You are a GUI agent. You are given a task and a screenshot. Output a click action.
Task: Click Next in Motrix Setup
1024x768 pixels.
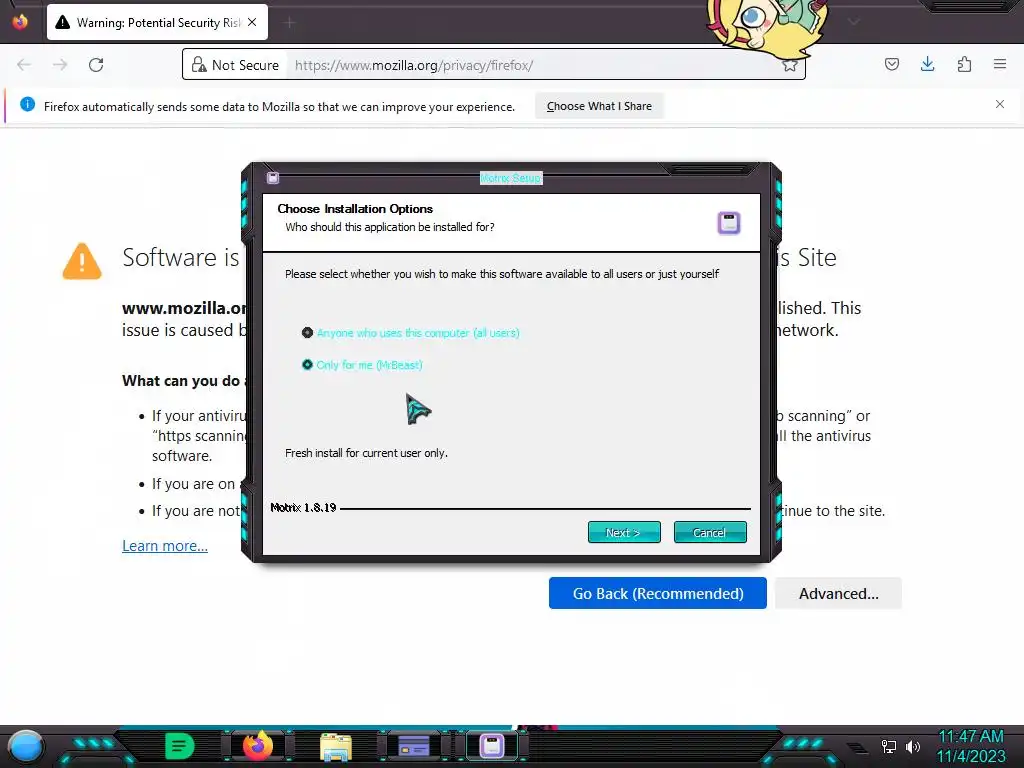click(624, 532)
